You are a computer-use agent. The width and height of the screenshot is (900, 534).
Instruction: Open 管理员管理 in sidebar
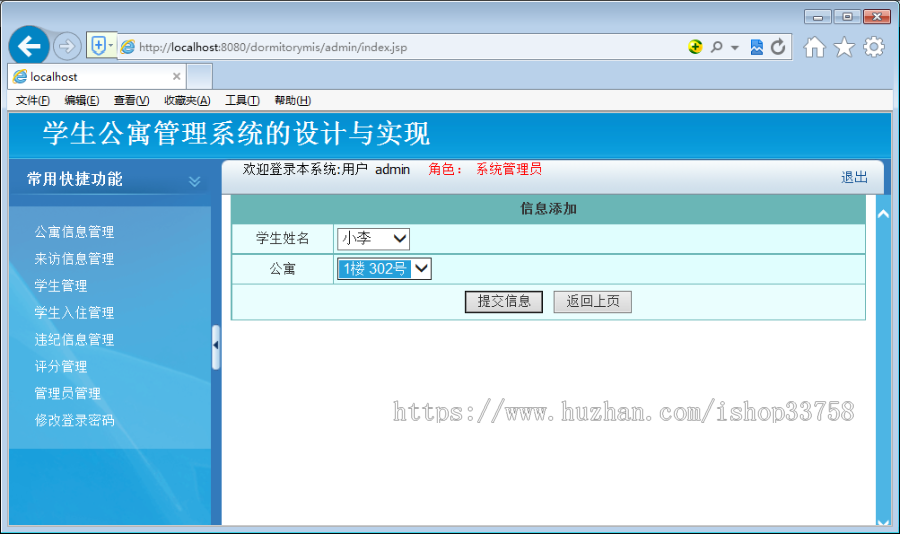(68, 394)
